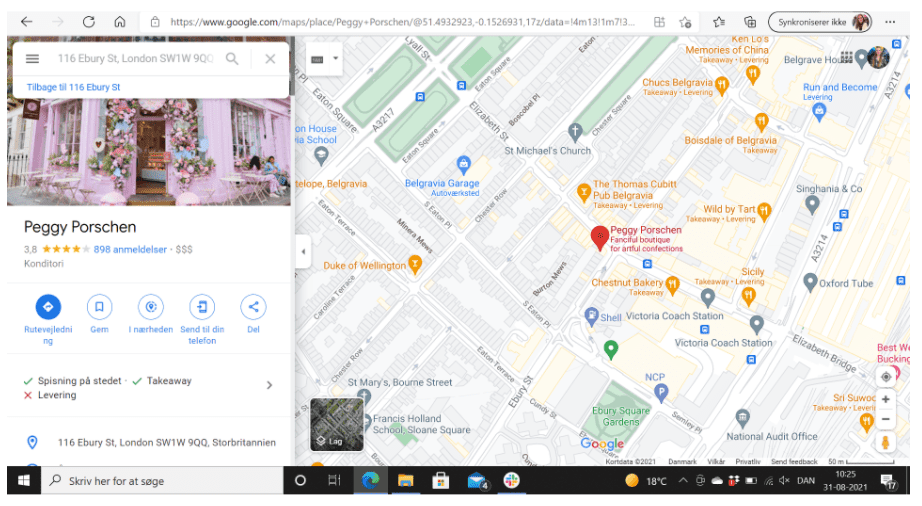Click the Peggy Porschen red map pin
The height and width of the screenshot is (506, 922).
[600, 238]
